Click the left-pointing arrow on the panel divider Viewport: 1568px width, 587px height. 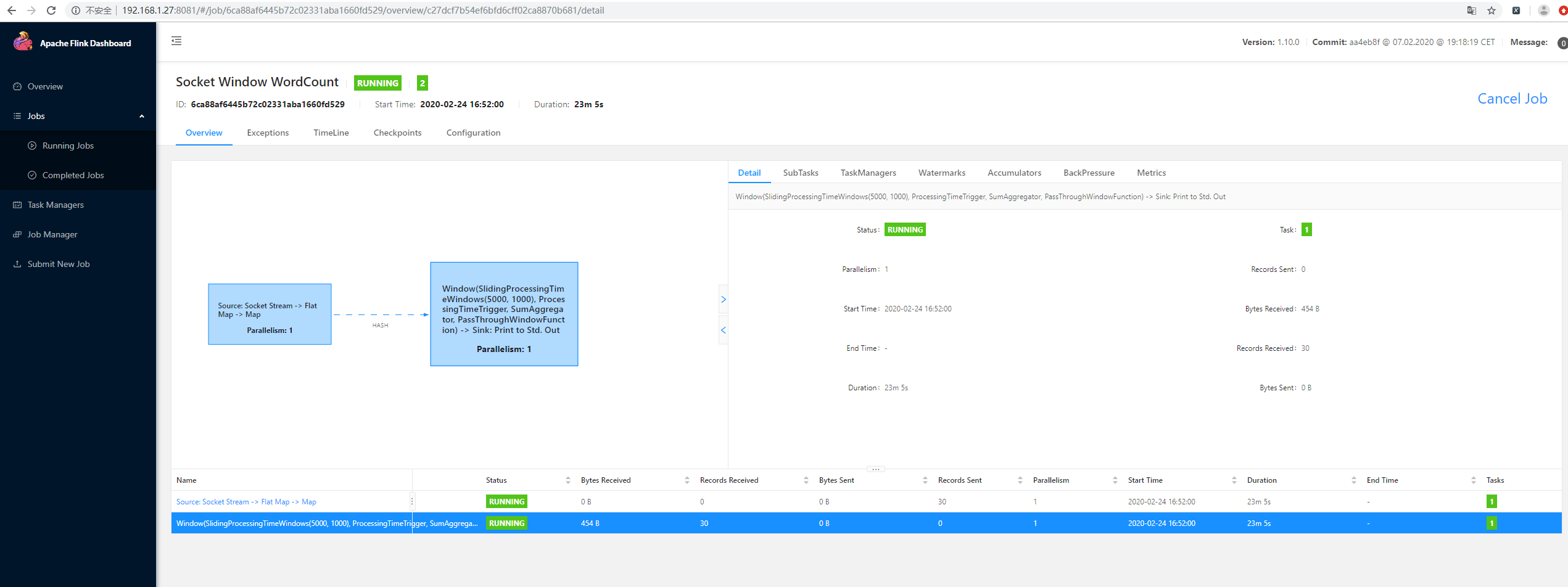tap(724, 330)
